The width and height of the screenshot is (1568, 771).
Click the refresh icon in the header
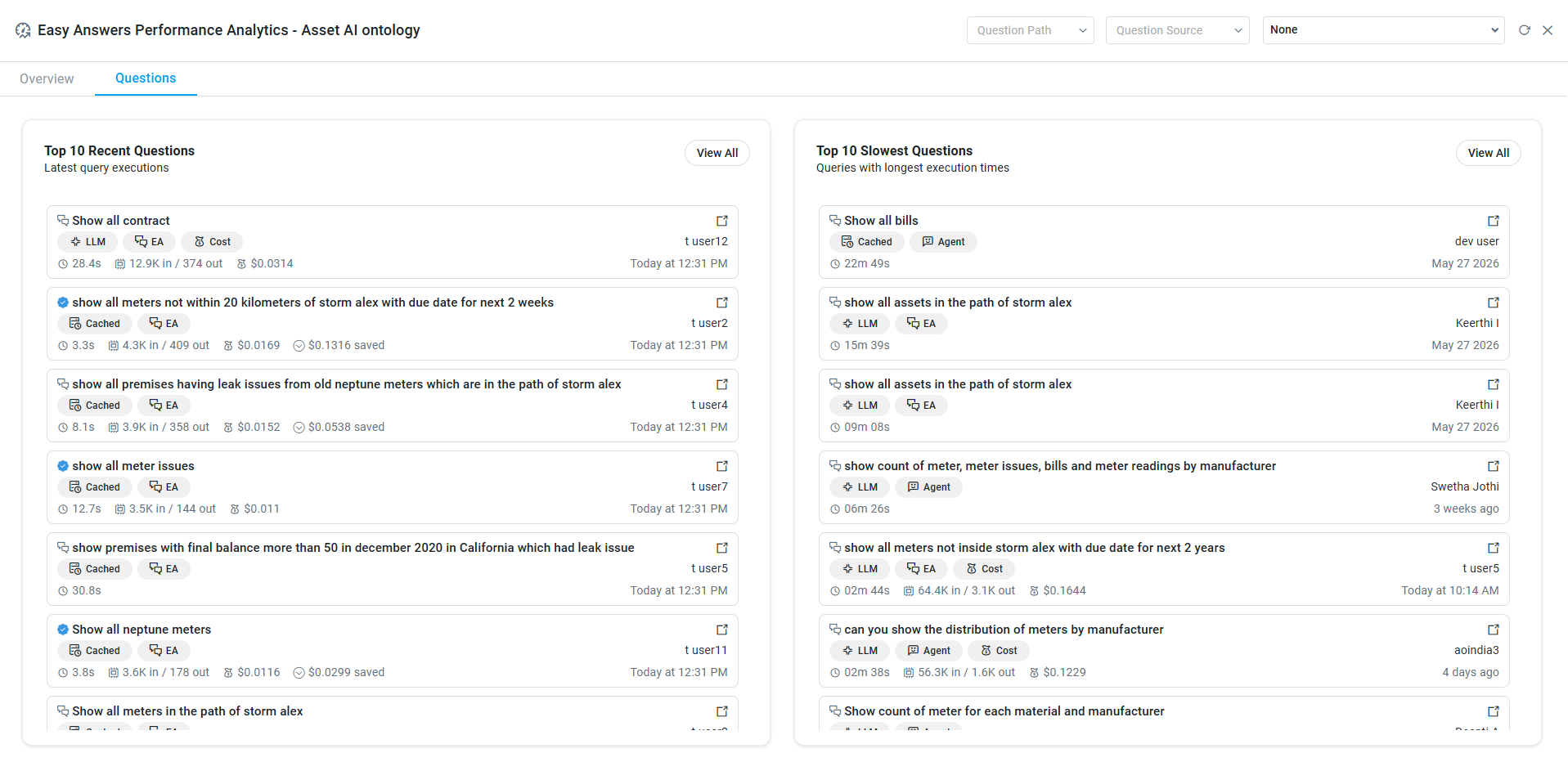pyautogui.click(x=1525, y=30)
